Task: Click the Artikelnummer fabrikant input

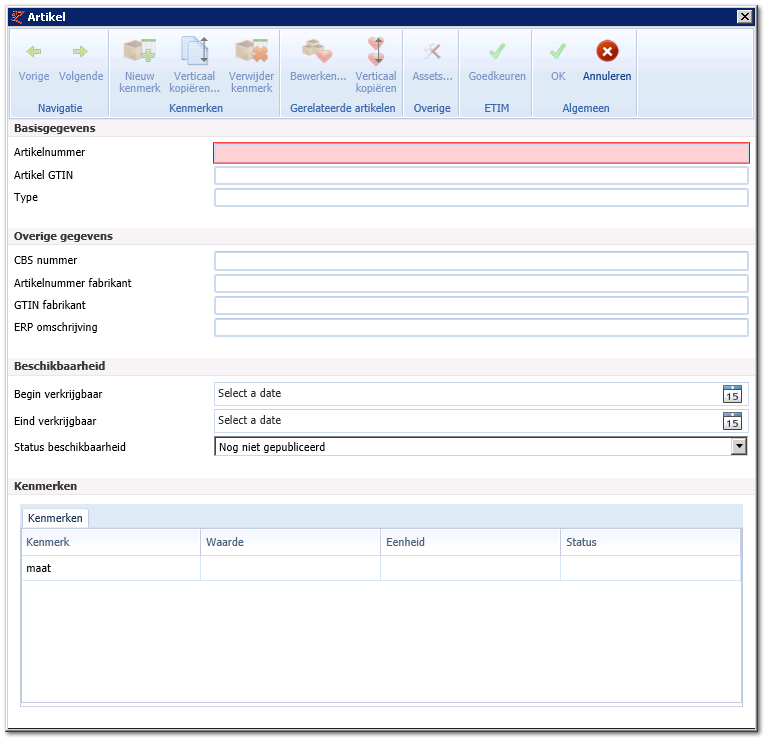Action: 481,283
